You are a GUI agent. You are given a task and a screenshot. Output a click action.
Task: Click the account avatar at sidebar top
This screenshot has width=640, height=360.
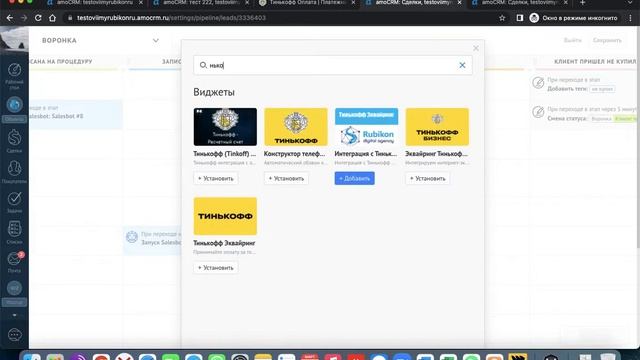(14, 40)
